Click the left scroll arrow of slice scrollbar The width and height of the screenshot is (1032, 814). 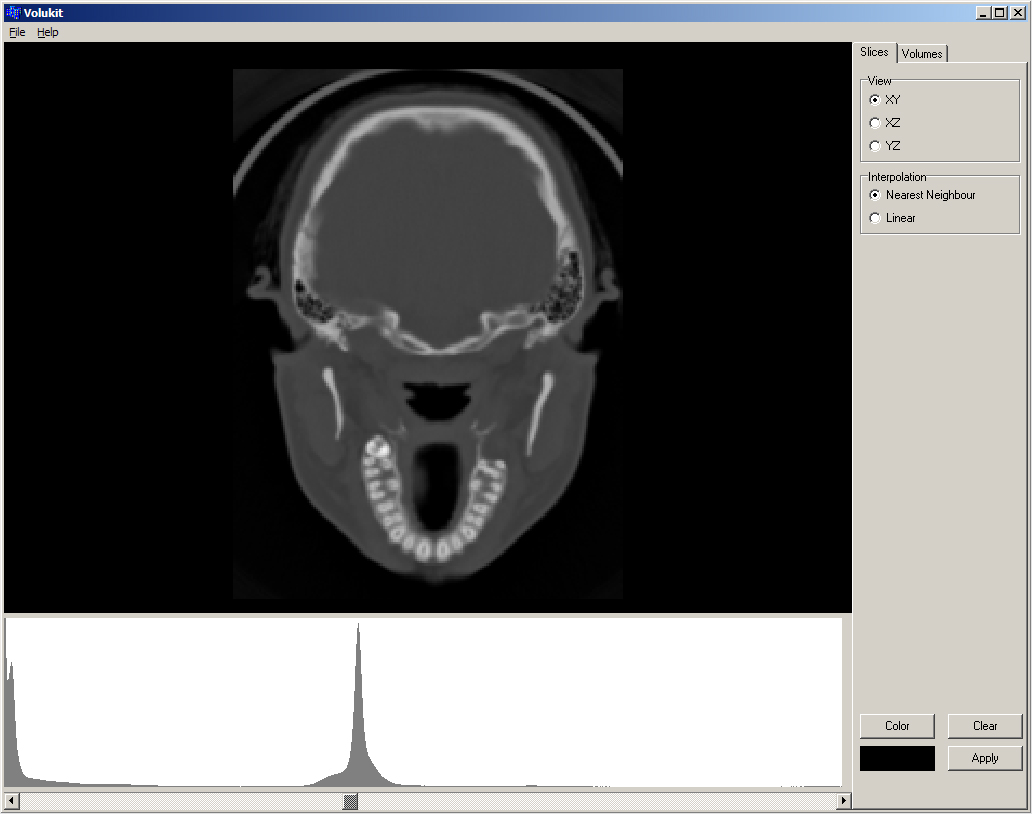pos(12,801)
